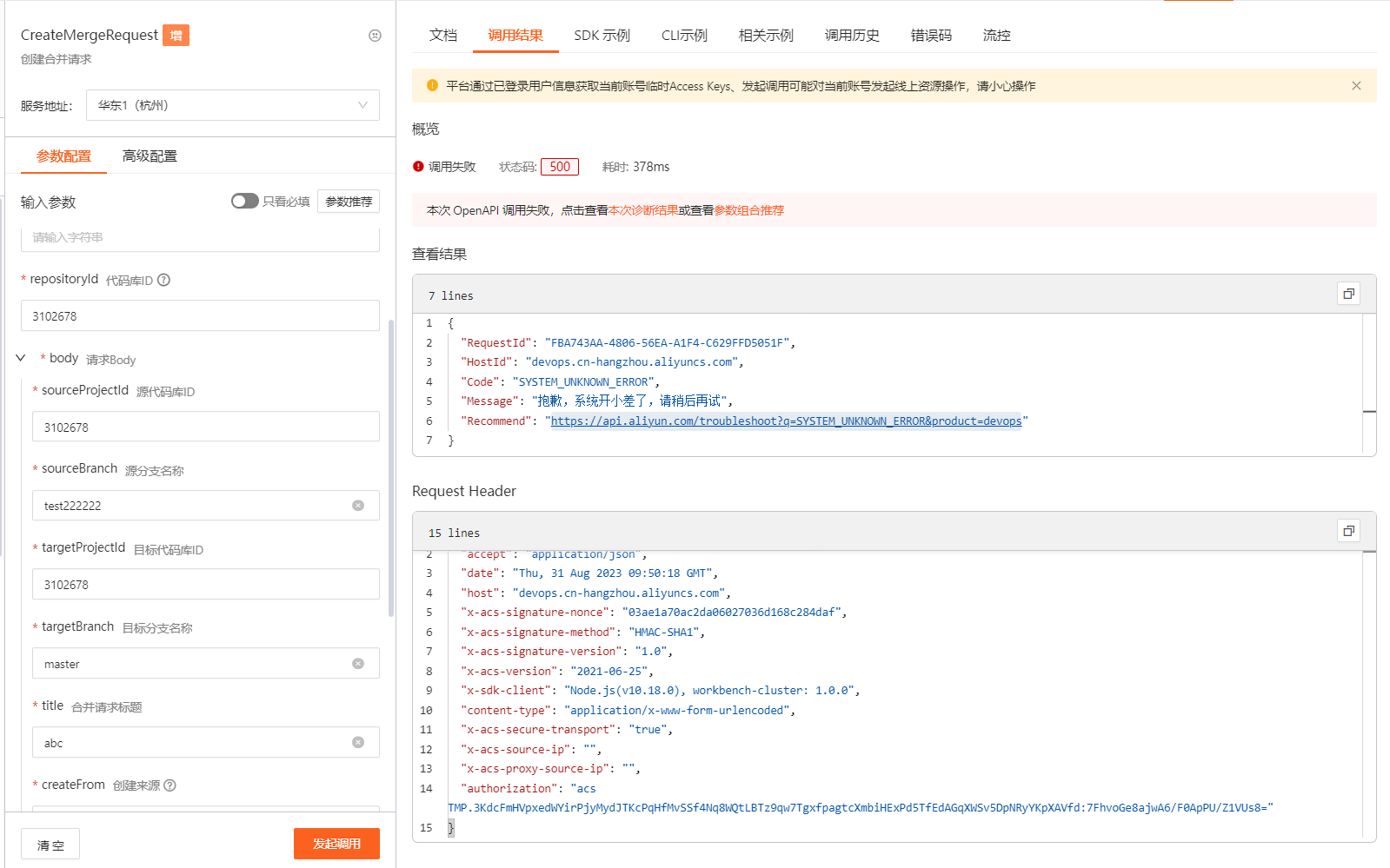This screenshot has width=1390, height=868.
Task: Copy the Request Header JSON with the copy icon
Action: pyautogui.click(x=1348, y=531)
